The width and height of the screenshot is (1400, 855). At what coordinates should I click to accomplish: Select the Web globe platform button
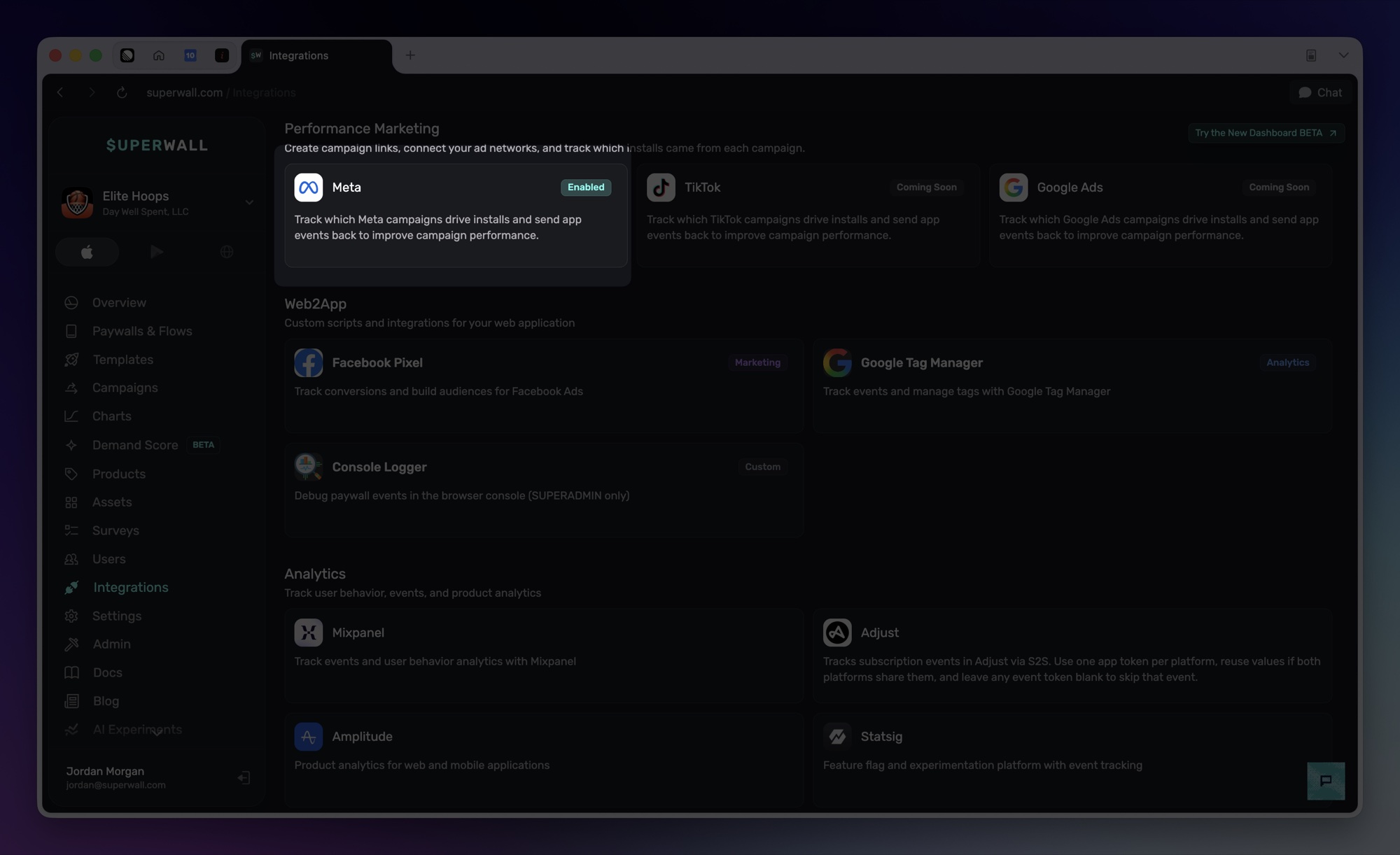coord(226,252)
